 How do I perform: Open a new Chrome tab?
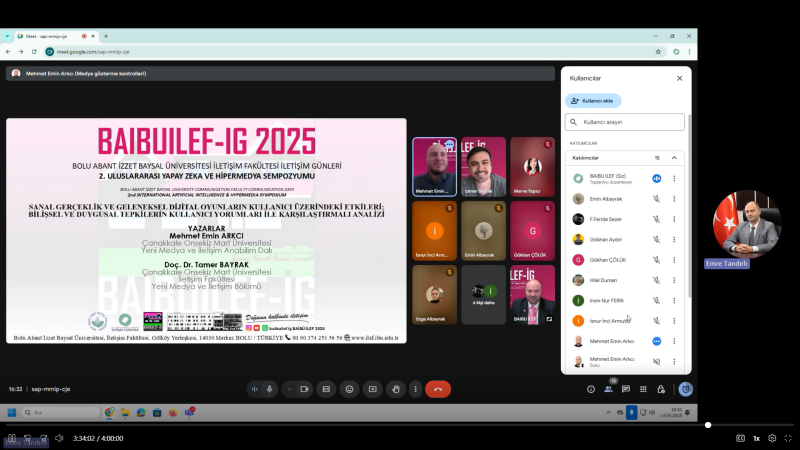tap(106, 36)
